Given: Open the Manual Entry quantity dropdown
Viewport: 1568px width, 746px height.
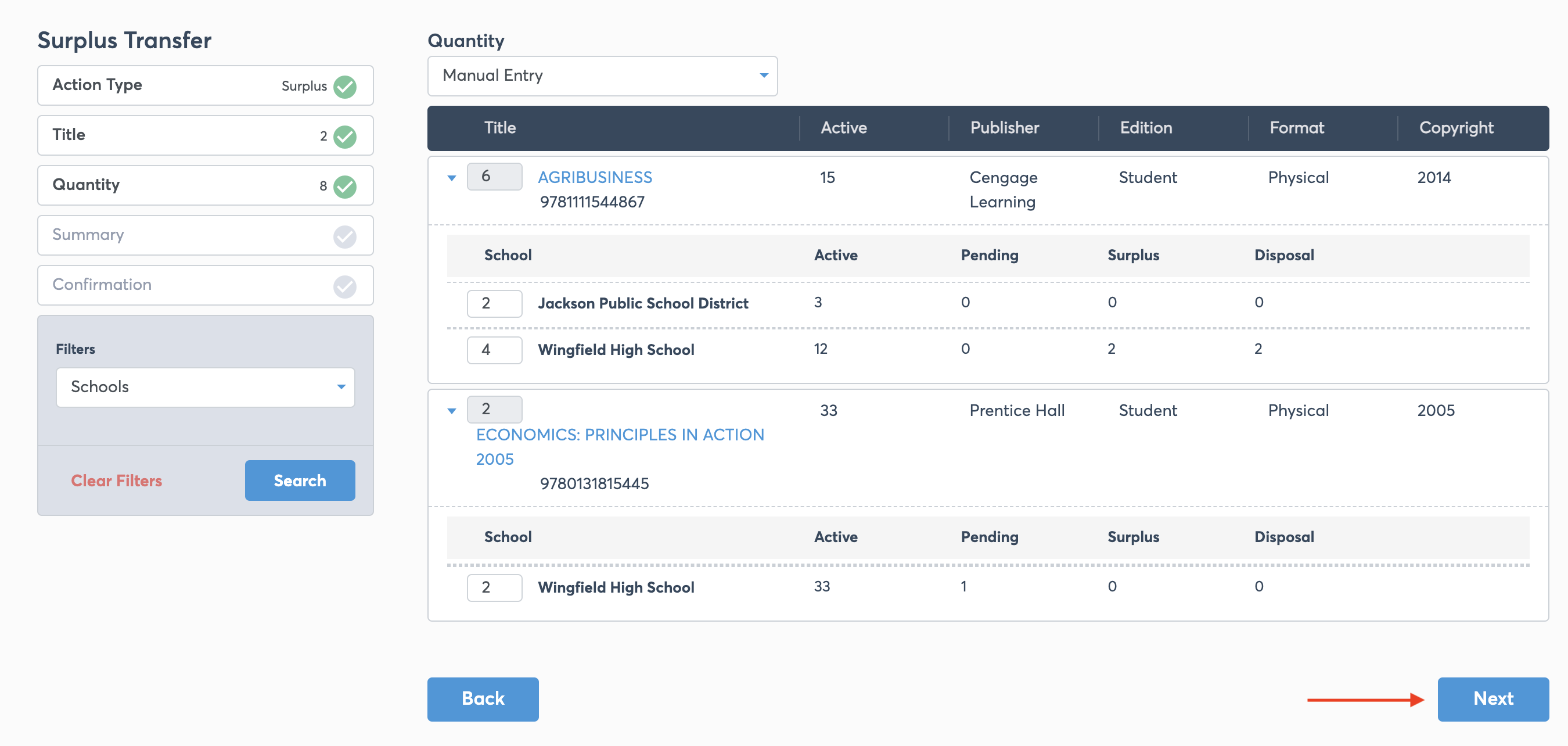Looking at the screenshot, I should click(x=602, y=76).
